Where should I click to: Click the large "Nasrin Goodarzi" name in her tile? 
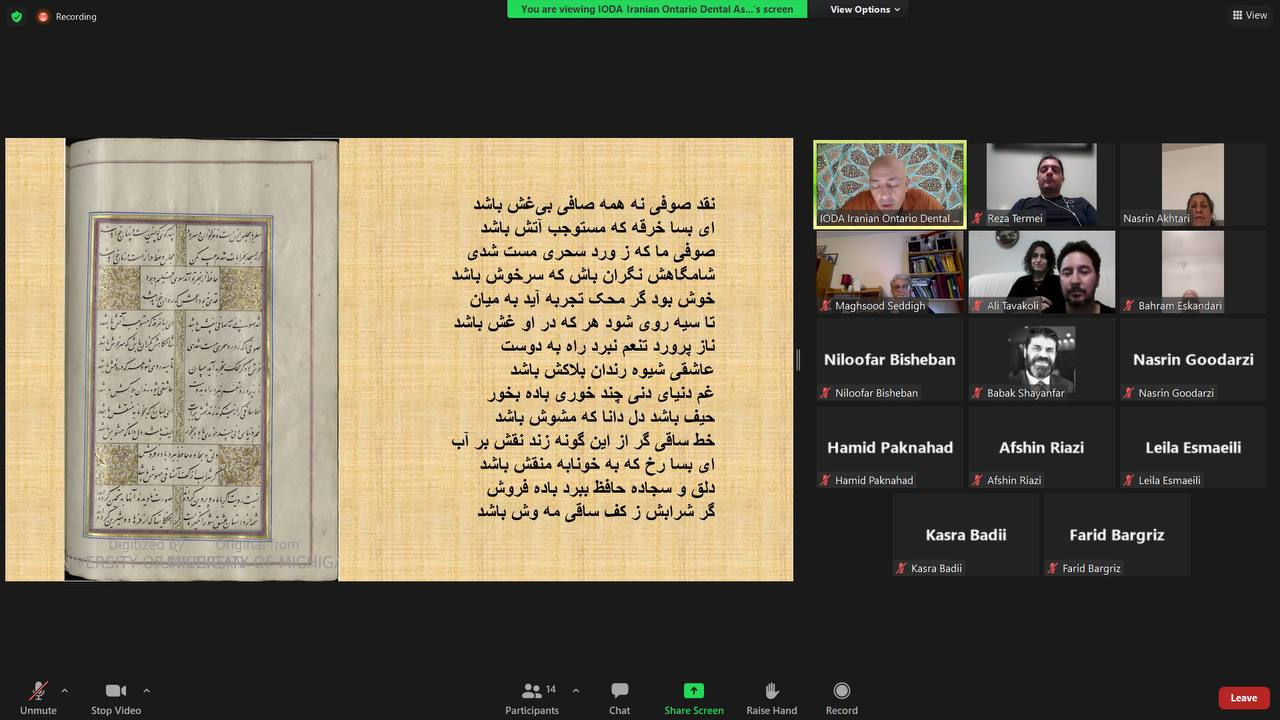[x=1193, y=359]
